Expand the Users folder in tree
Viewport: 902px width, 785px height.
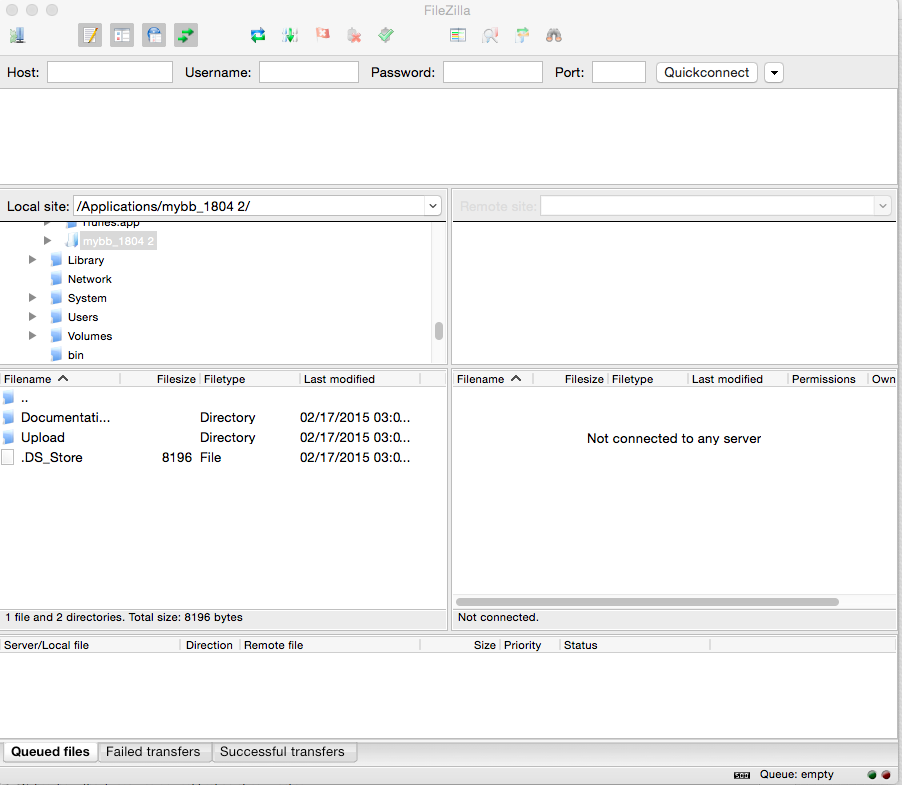(32, 317)
